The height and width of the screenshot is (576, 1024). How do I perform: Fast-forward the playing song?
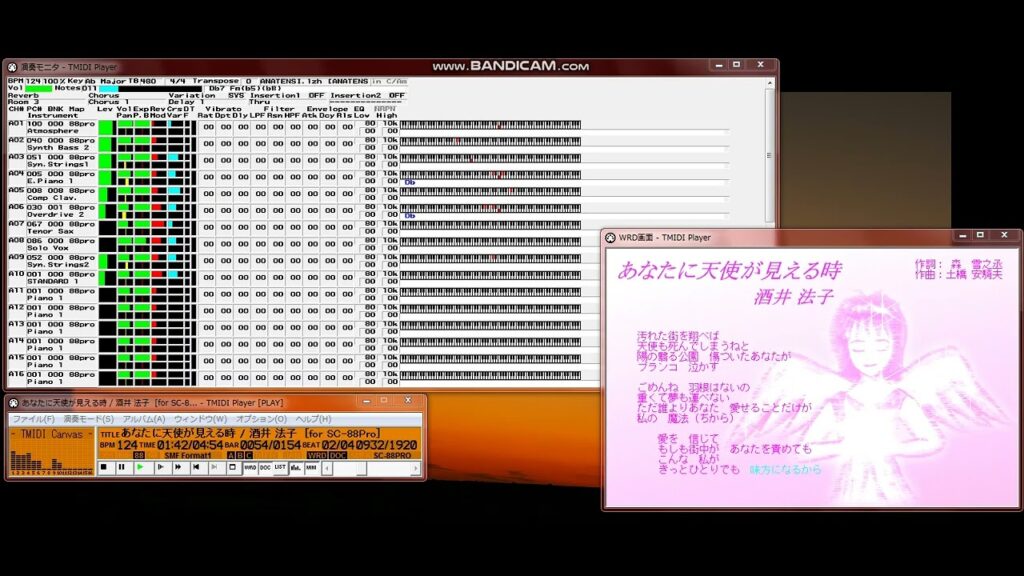click(176, 467)
